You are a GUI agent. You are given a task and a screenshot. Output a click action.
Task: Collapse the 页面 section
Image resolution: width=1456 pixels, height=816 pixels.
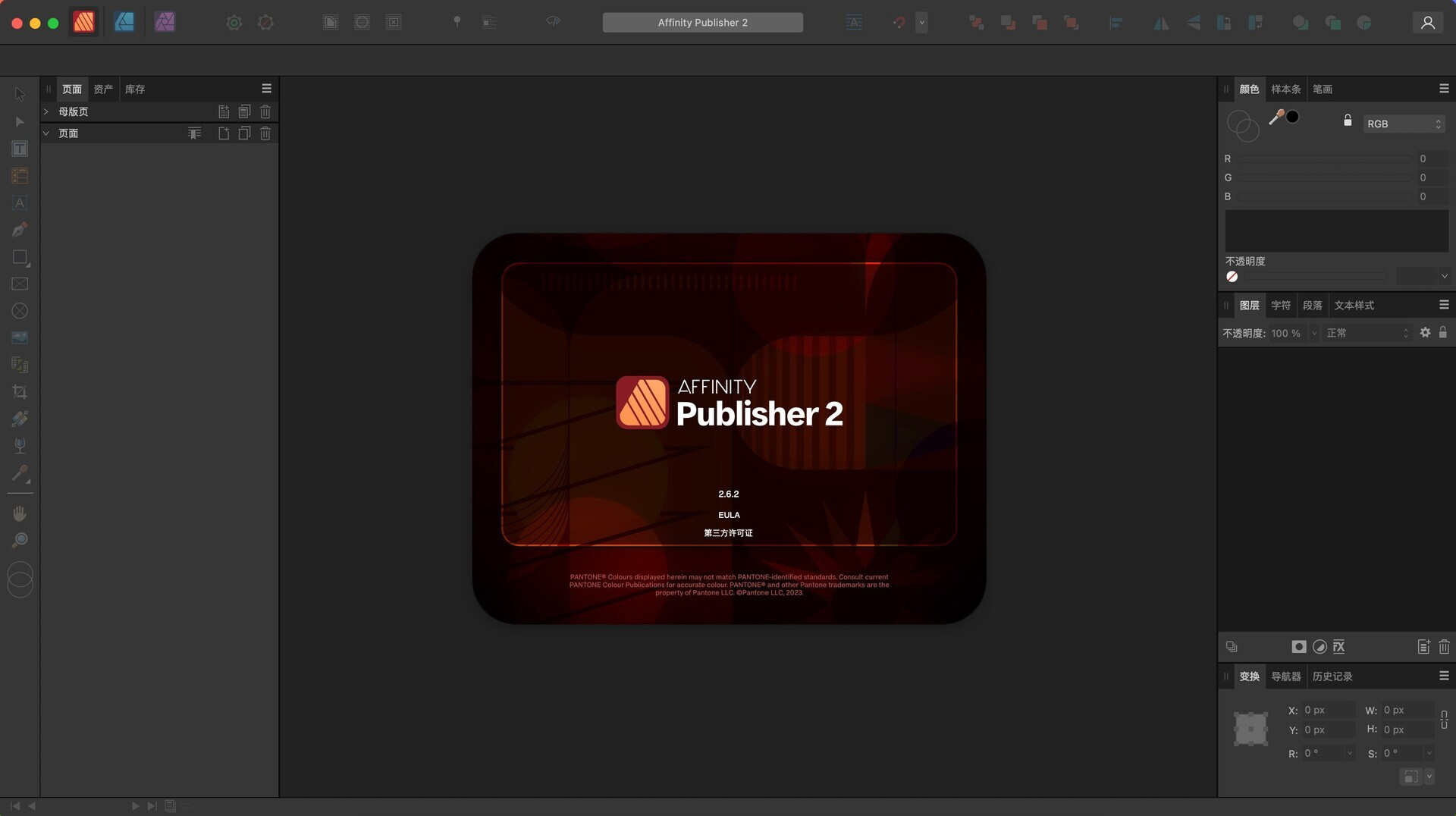pyautogui.click(x=45, y=133)
